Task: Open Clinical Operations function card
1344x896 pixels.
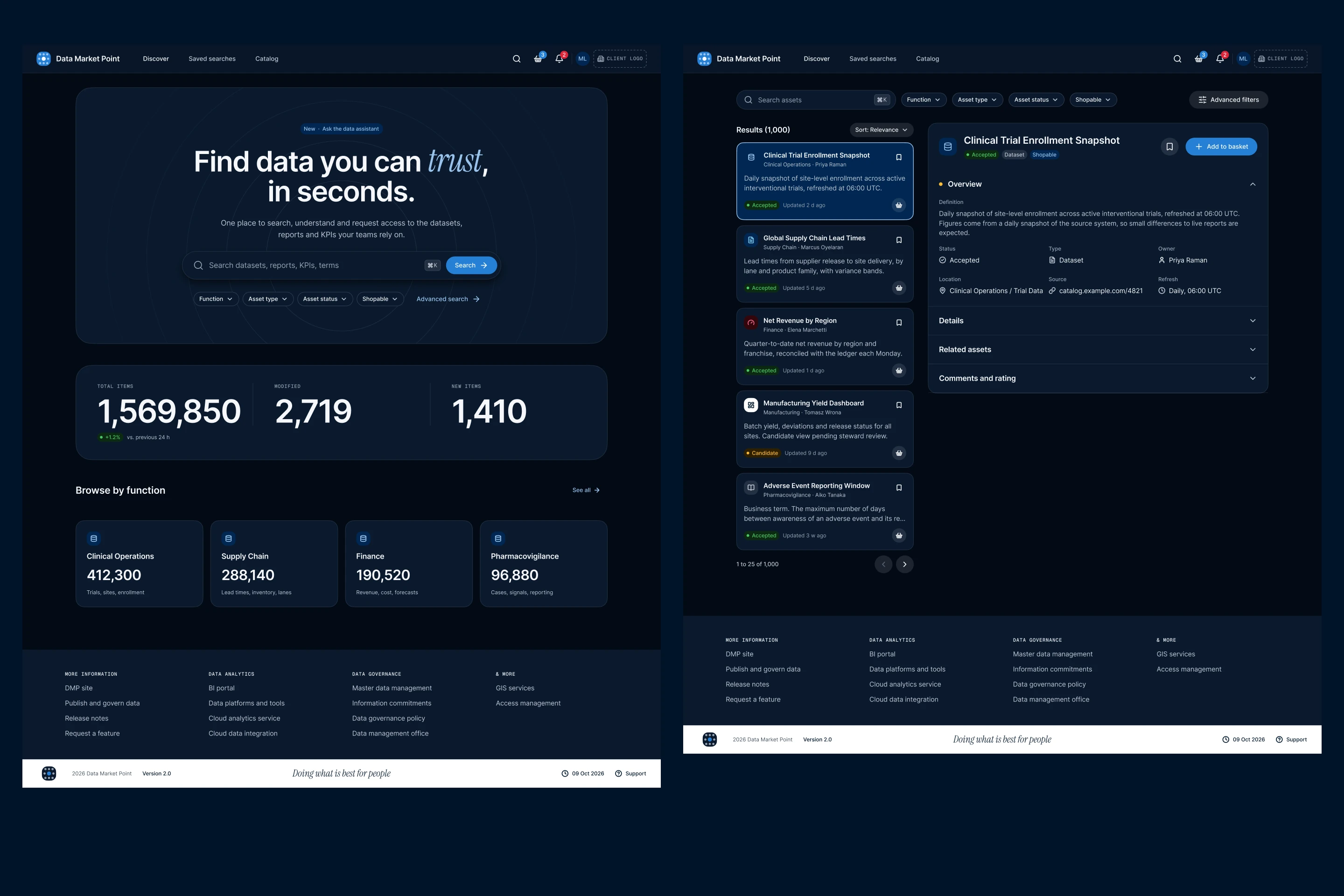Action: click(140, 563)
